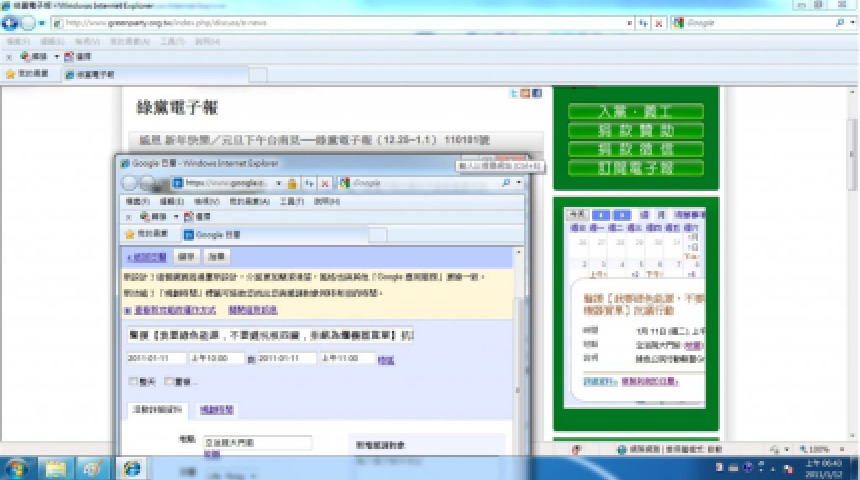Open the Tools (工具) menu in the Google Calendar window

tap(291, 201)
